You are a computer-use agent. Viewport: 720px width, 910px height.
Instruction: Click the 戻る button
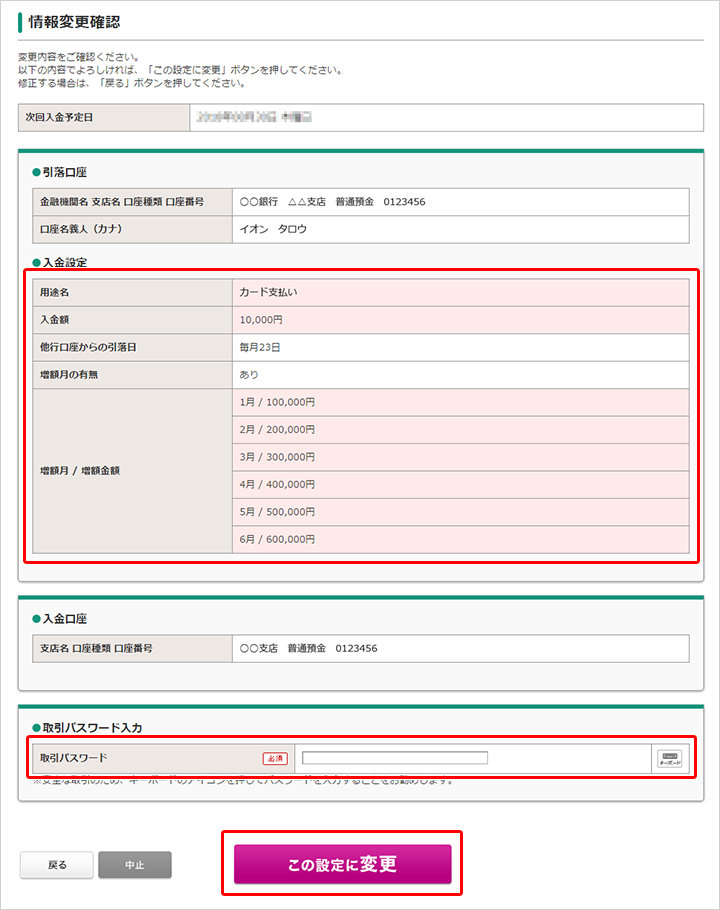click(57, 865)
